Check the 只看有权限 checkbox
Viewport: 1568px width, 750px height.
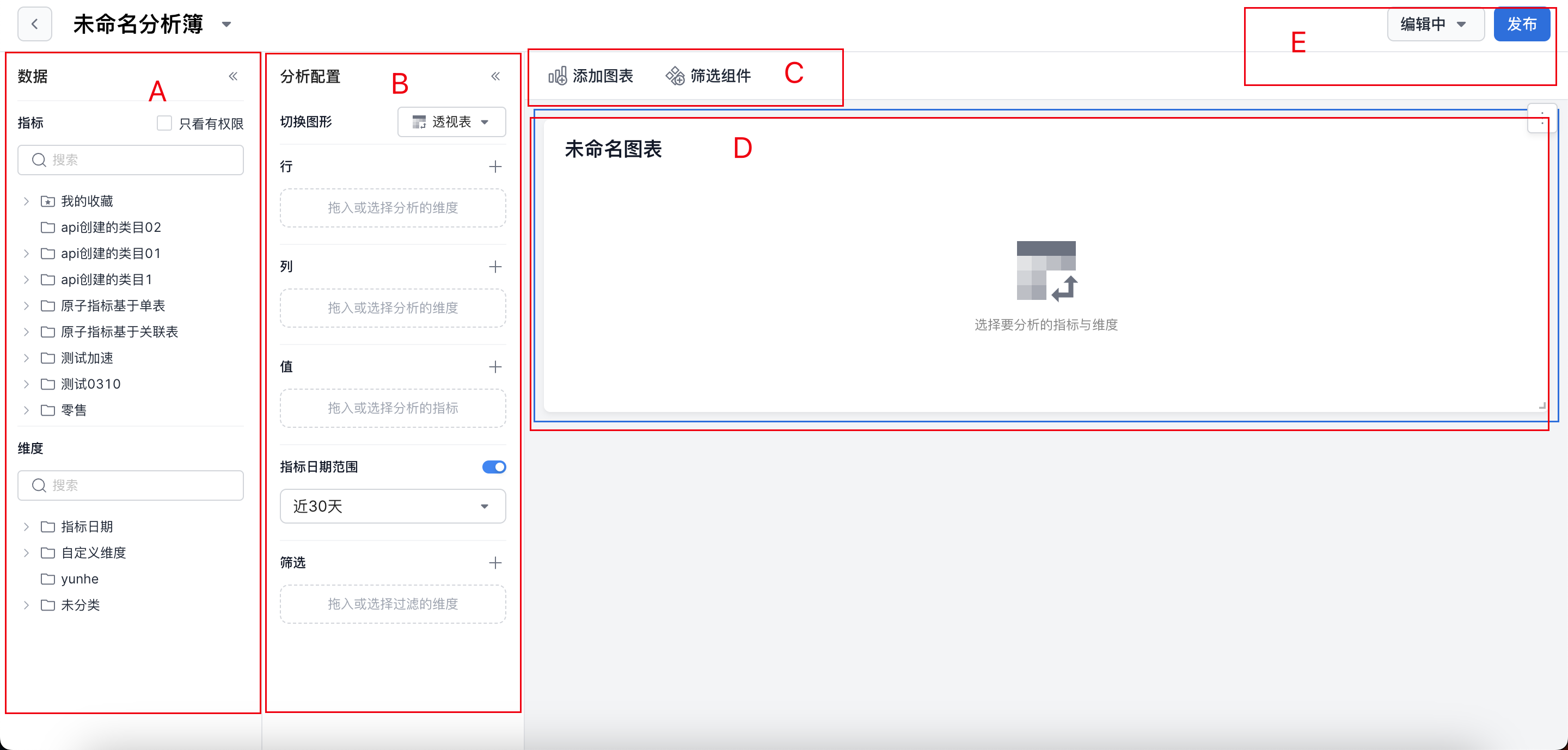(x=164, y=124)
